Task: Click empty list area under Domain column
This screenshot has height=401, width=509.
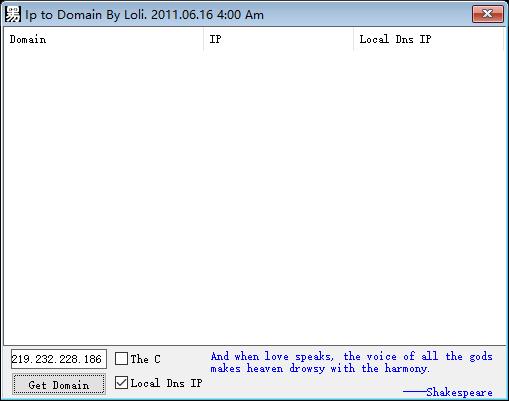Action: [103, 197]
